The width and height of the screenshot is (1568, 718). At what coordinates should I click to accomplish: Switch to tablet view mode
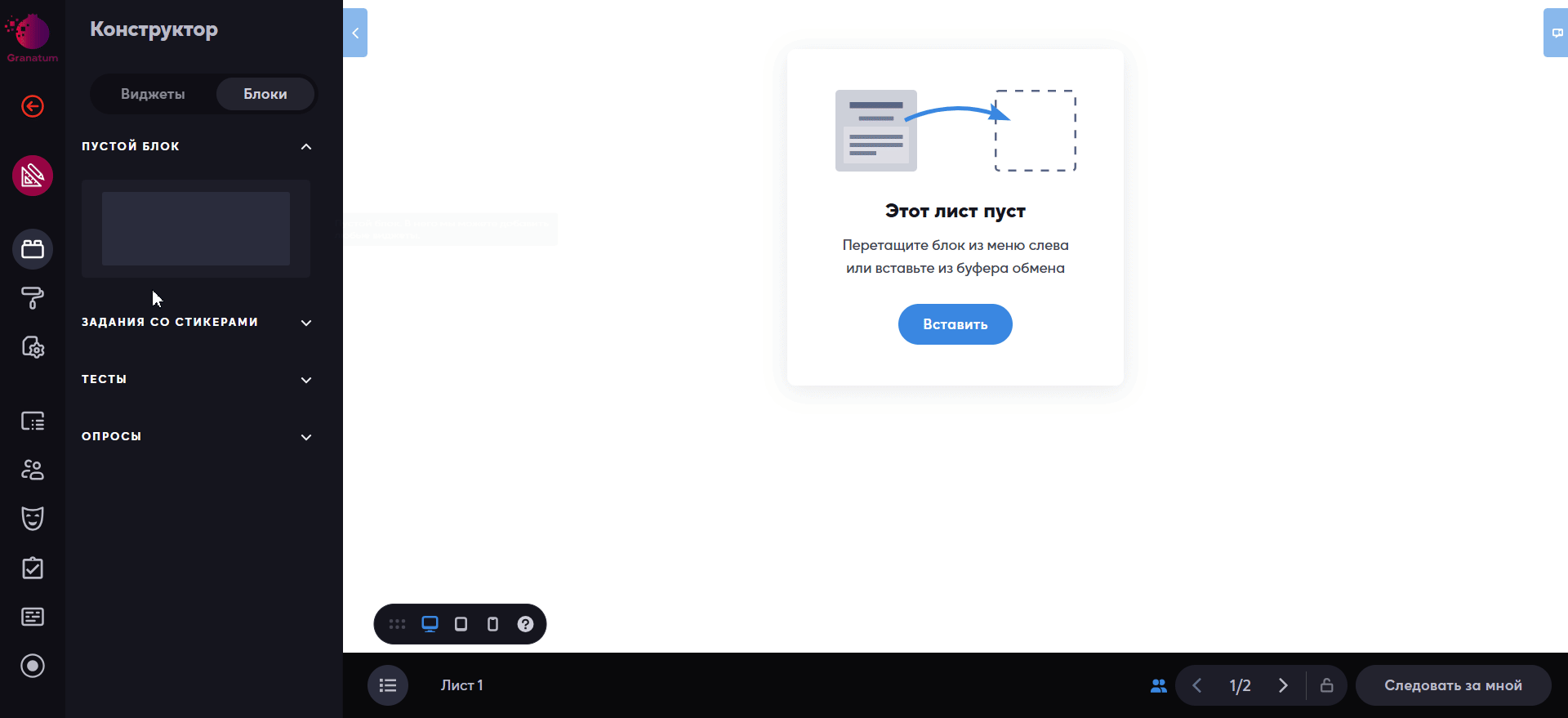[x=461, y=624]
